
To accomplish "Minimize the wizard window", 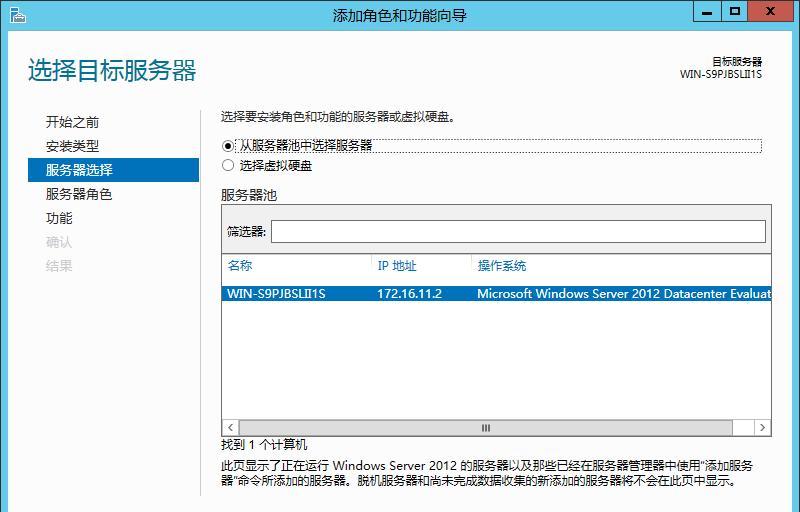I will (x=707, y=11).
